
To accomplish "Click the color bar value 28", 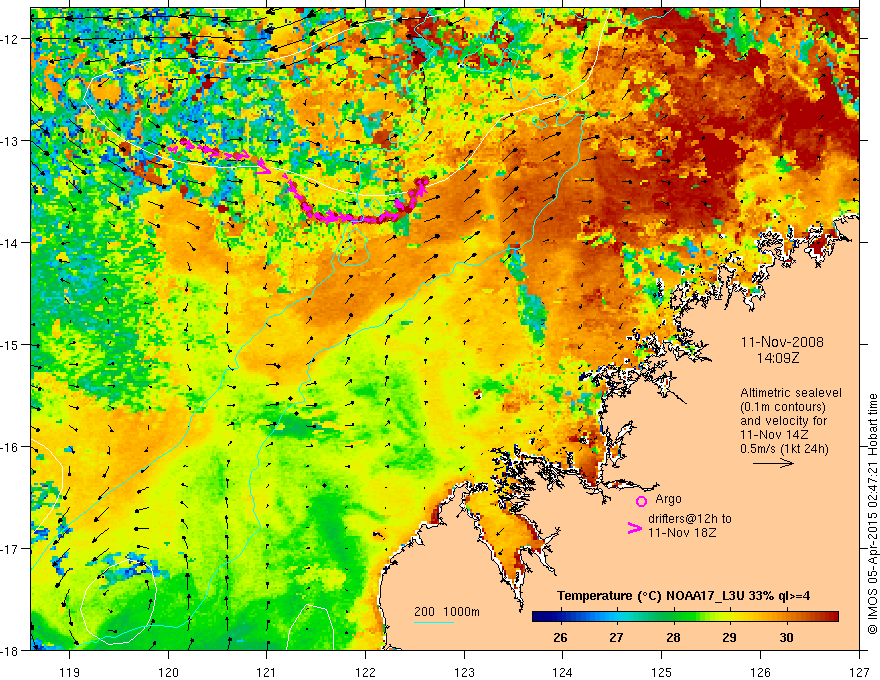I will pyautogui.click(x=673, y=637).
